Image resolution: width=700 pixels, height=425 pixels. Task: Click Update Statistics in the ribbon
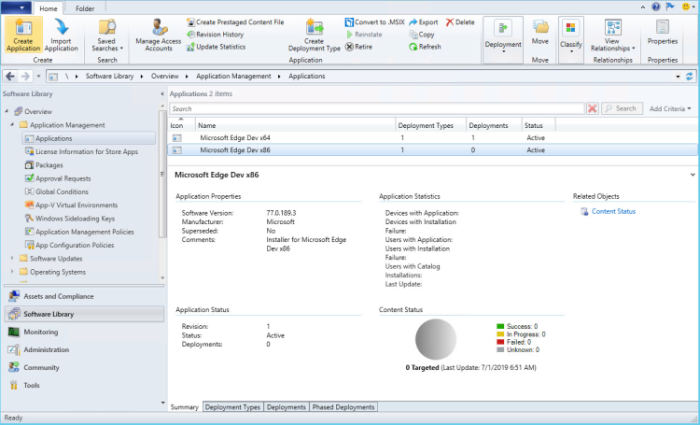(217, 46)
